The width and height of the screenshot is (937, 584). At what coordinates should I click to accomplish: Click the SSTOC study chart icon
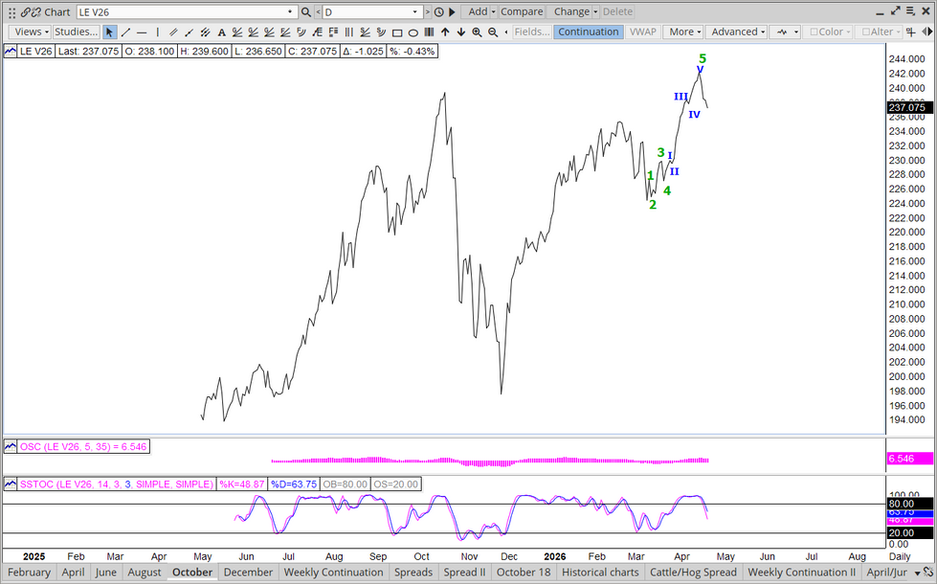[11, 484]
